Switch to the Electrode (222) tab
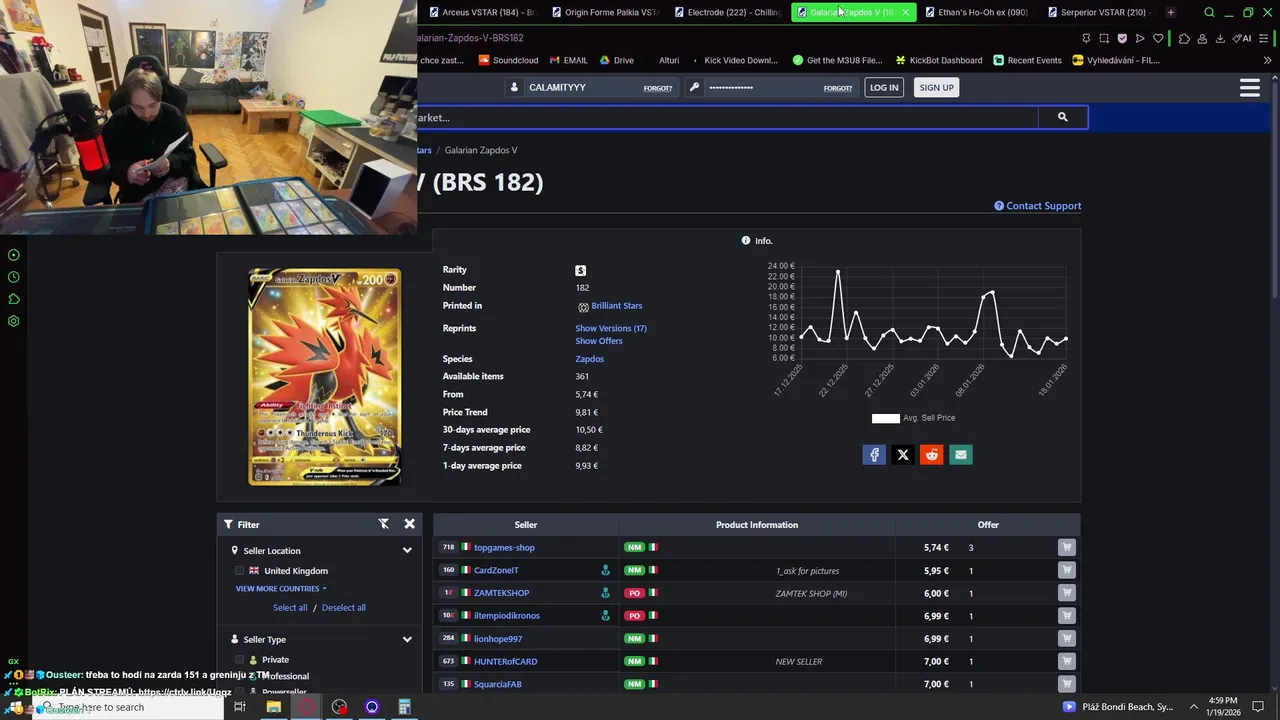Image resolution: width=1280 pixels, height=720 pixels. [x=726, y=12]
